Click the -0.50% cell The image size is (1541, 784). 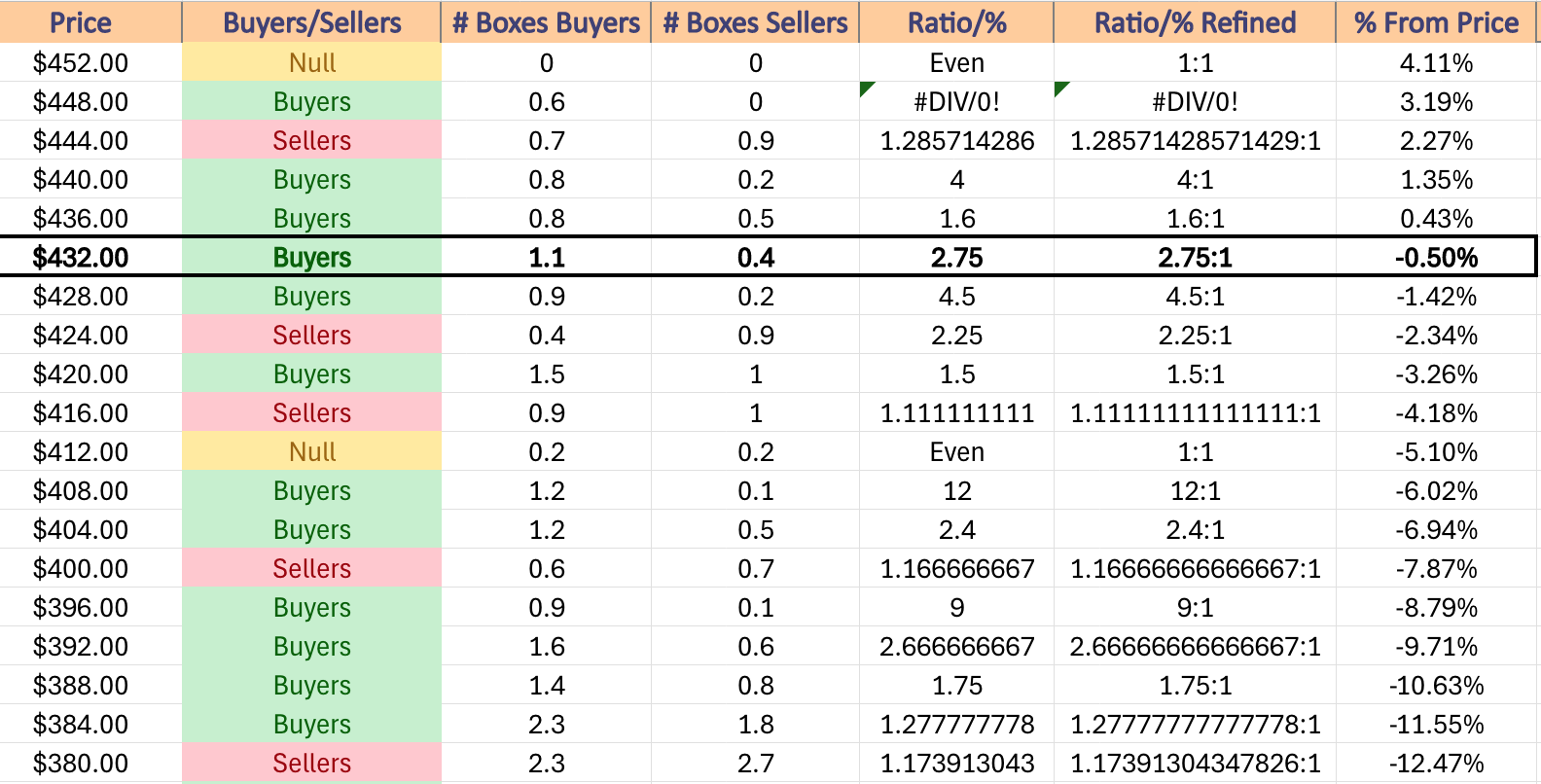[x=1436, y=257]
